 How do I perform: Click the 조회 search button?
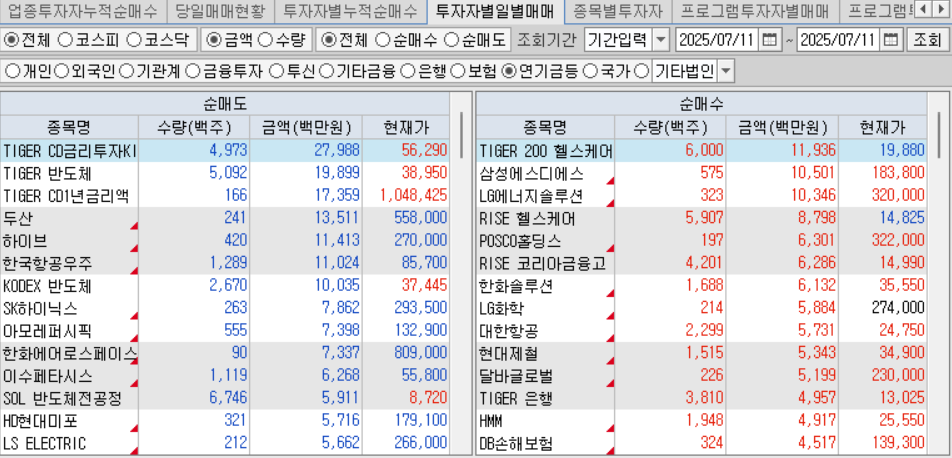click(926, 41)
